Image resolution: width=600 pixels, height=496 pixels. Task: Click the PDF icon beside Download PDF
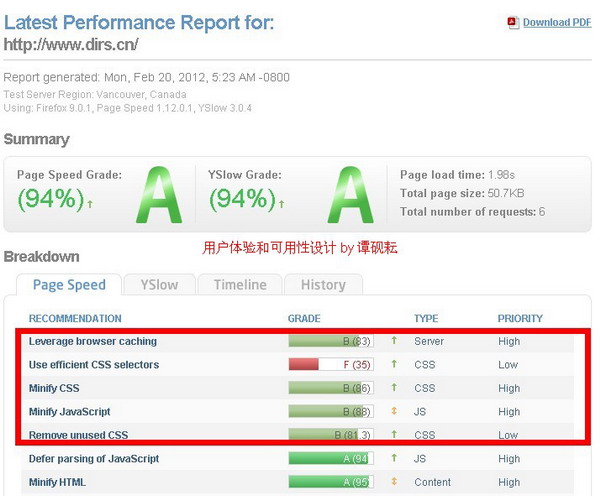click(513, 22)
